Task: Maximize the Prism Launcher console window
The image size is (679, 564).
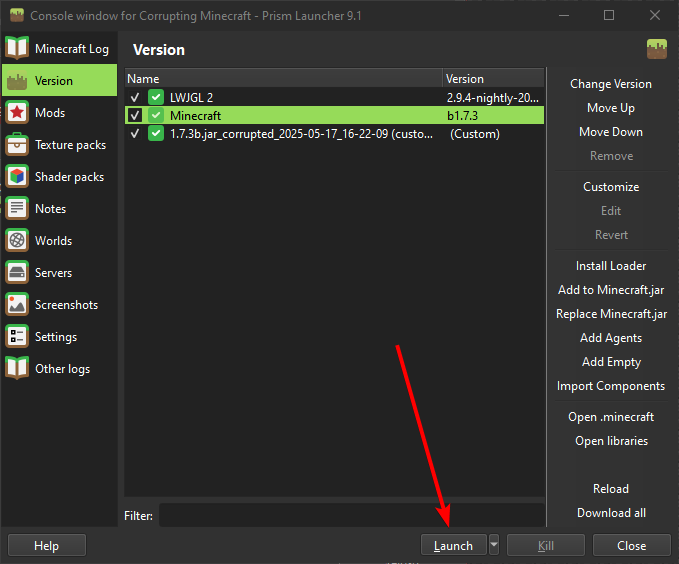Action: [x=609, y=15]
